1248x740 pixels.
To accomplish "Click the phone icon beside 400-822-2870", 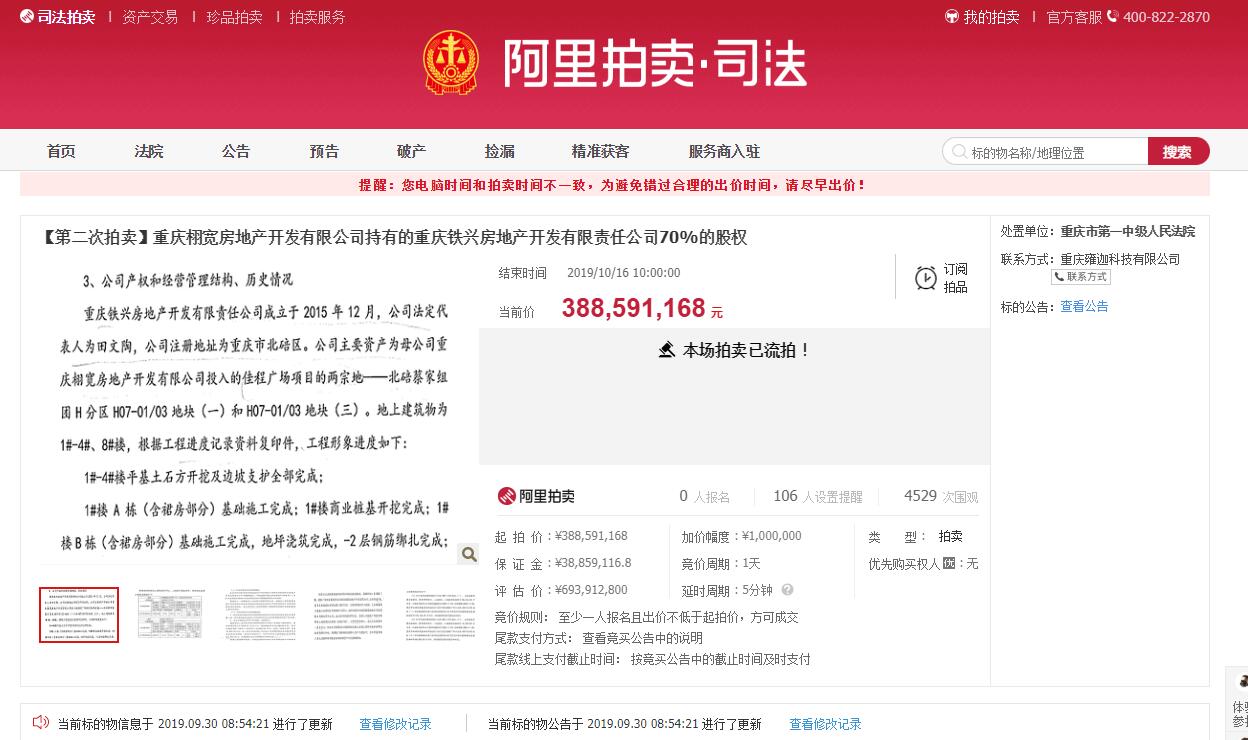I will [1113, 17].
